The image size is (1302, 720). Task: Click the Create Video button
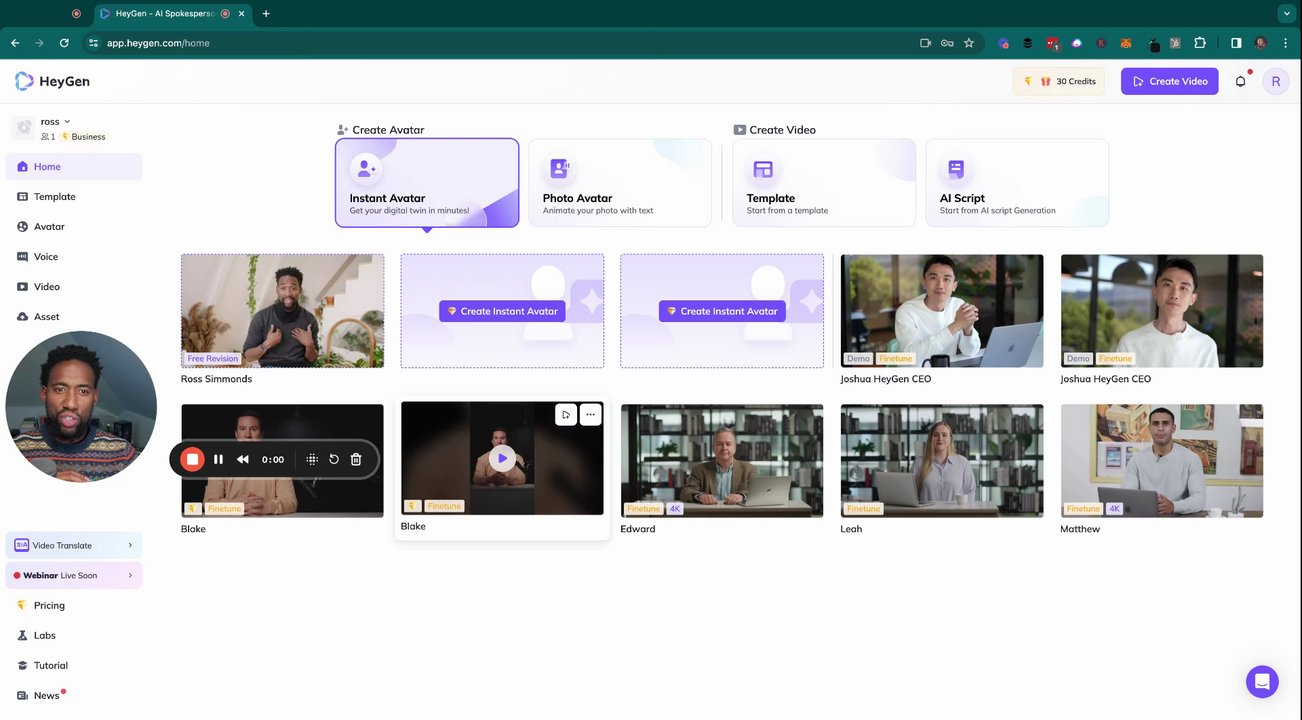point(1169,81)
